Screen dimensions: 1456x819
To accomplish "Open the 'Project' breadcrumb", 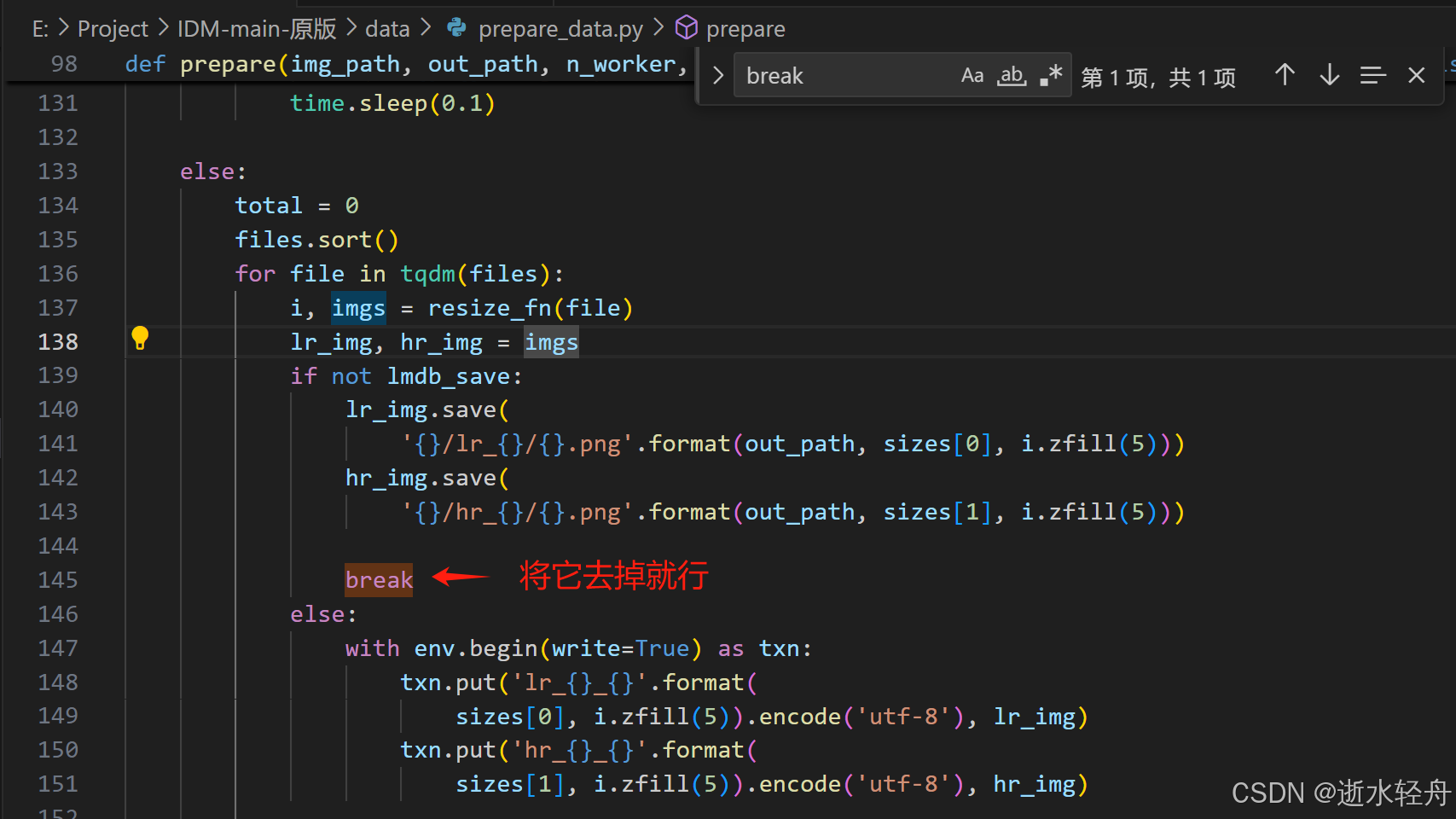I will tap(113, 29).
